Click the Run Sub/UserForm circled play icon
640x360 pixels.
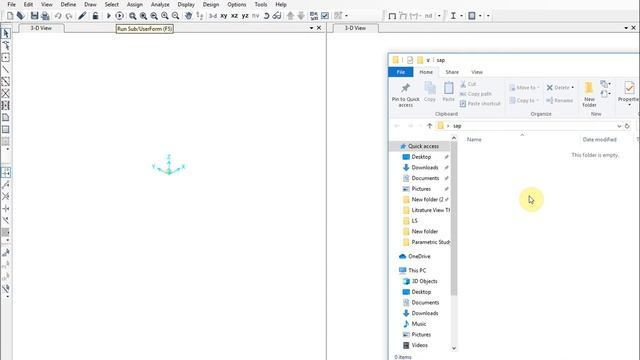(119, 16)
